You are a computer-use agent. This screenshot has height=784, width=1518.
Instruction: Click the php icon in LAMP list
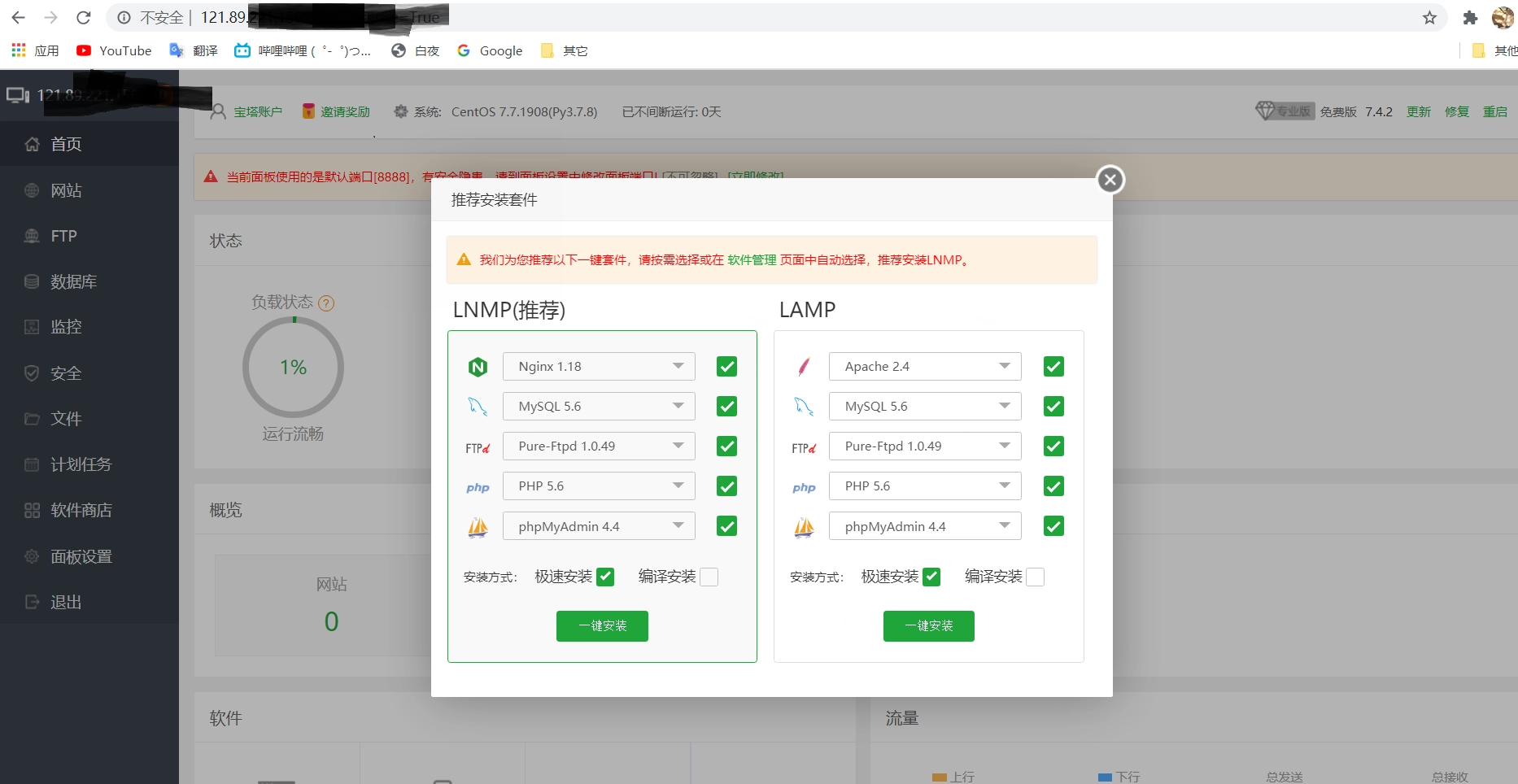tap(804, 487)
